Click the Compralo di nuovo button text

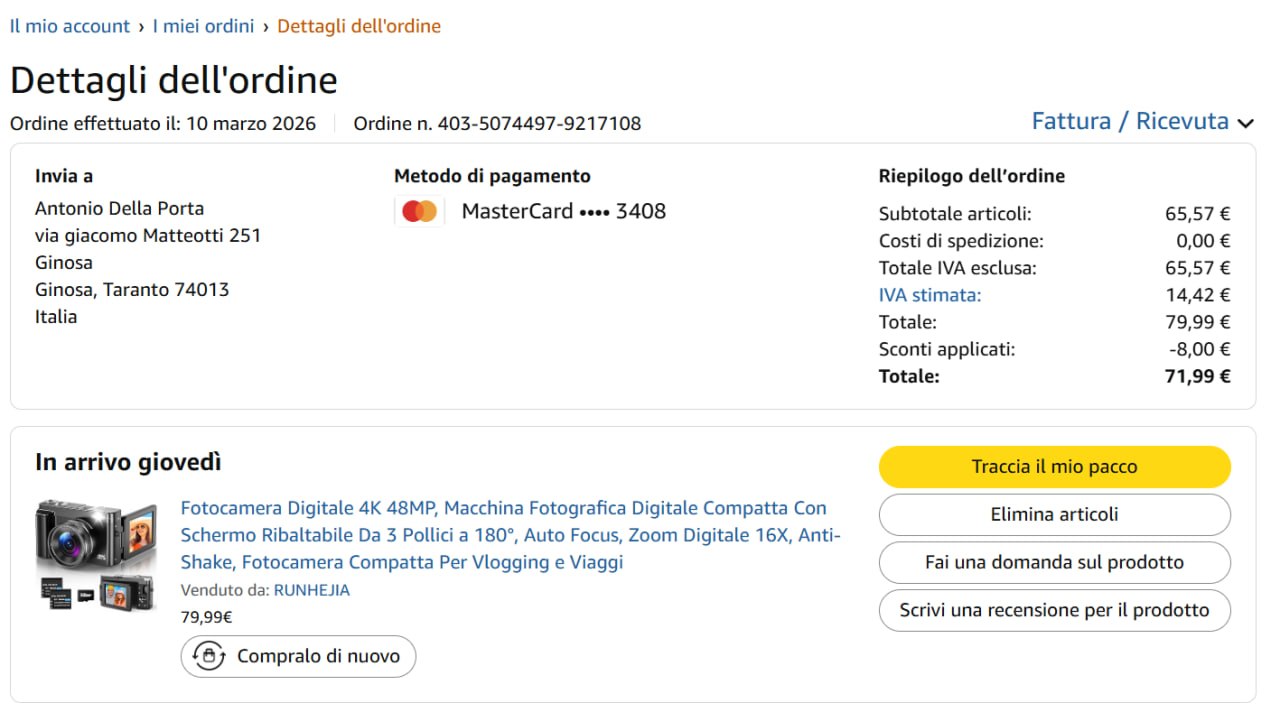coord(318,656)
